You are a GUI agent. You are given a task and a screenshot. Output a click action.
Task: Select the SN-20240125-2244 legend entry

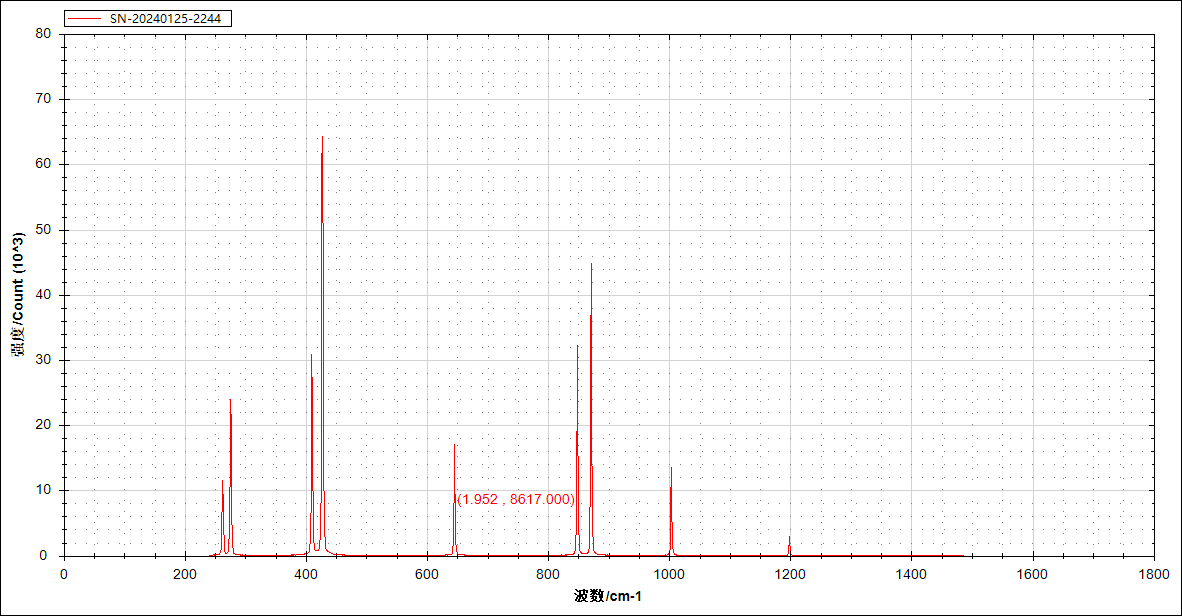point(164,18)
